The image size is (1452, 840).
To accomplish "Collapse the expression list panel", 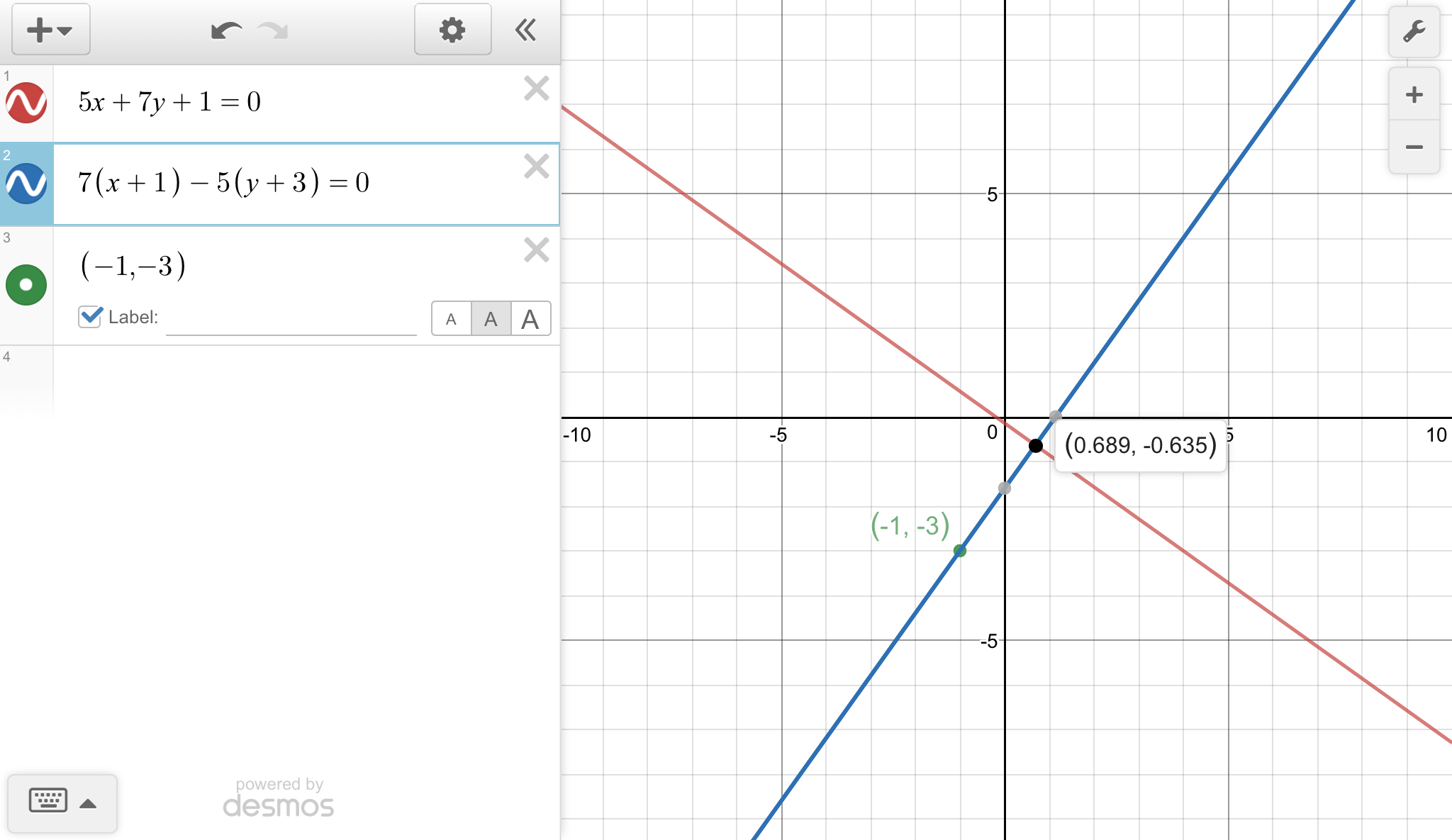I will 525,30.
